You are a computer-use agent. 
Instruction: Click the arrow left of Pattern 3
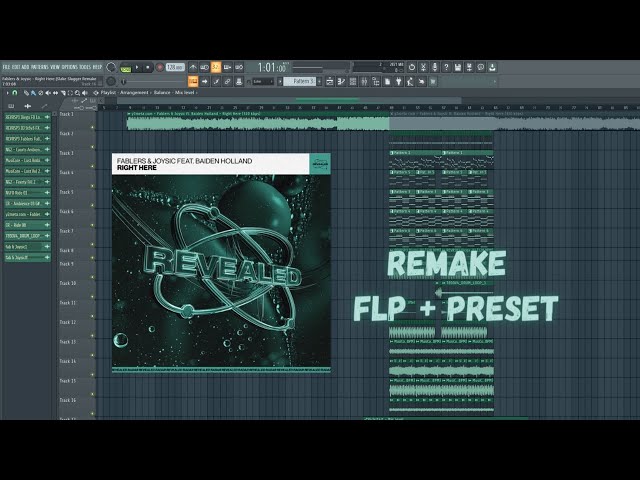[280, 82]
